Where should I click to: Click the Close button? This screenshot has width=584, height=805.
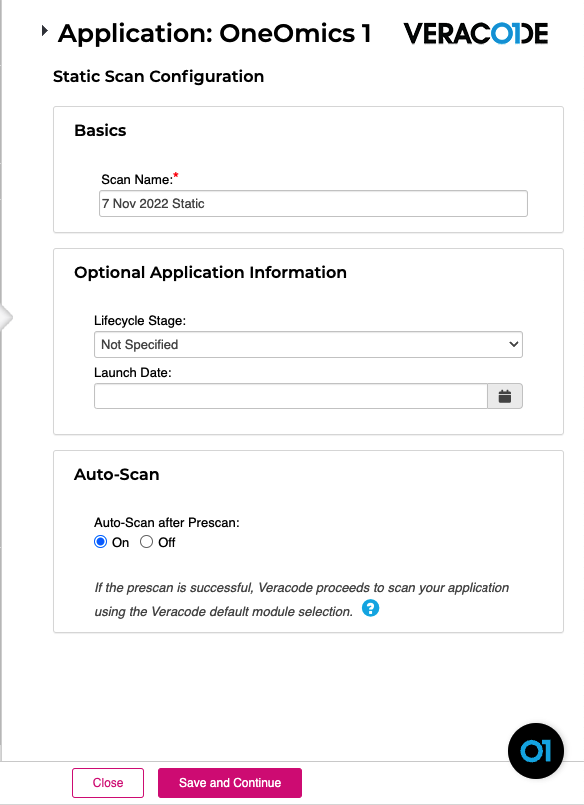(107, 783)
